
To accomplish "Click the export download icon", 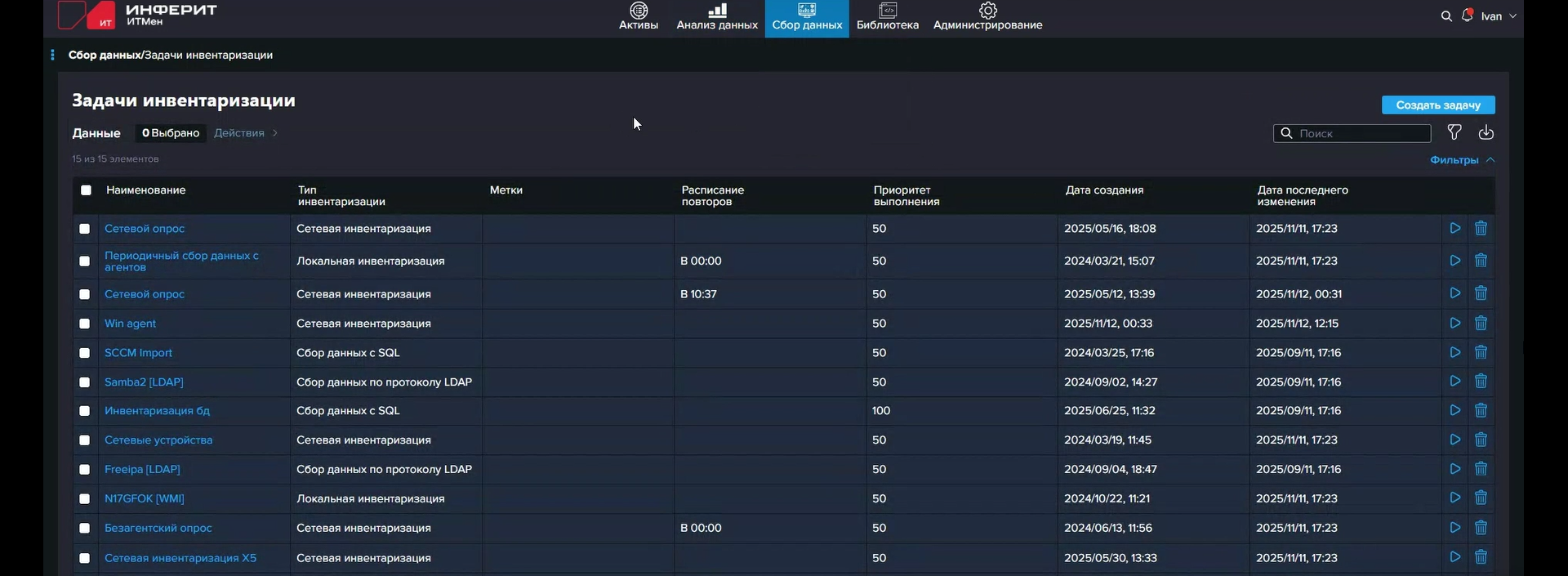I will coord(1486,132).
